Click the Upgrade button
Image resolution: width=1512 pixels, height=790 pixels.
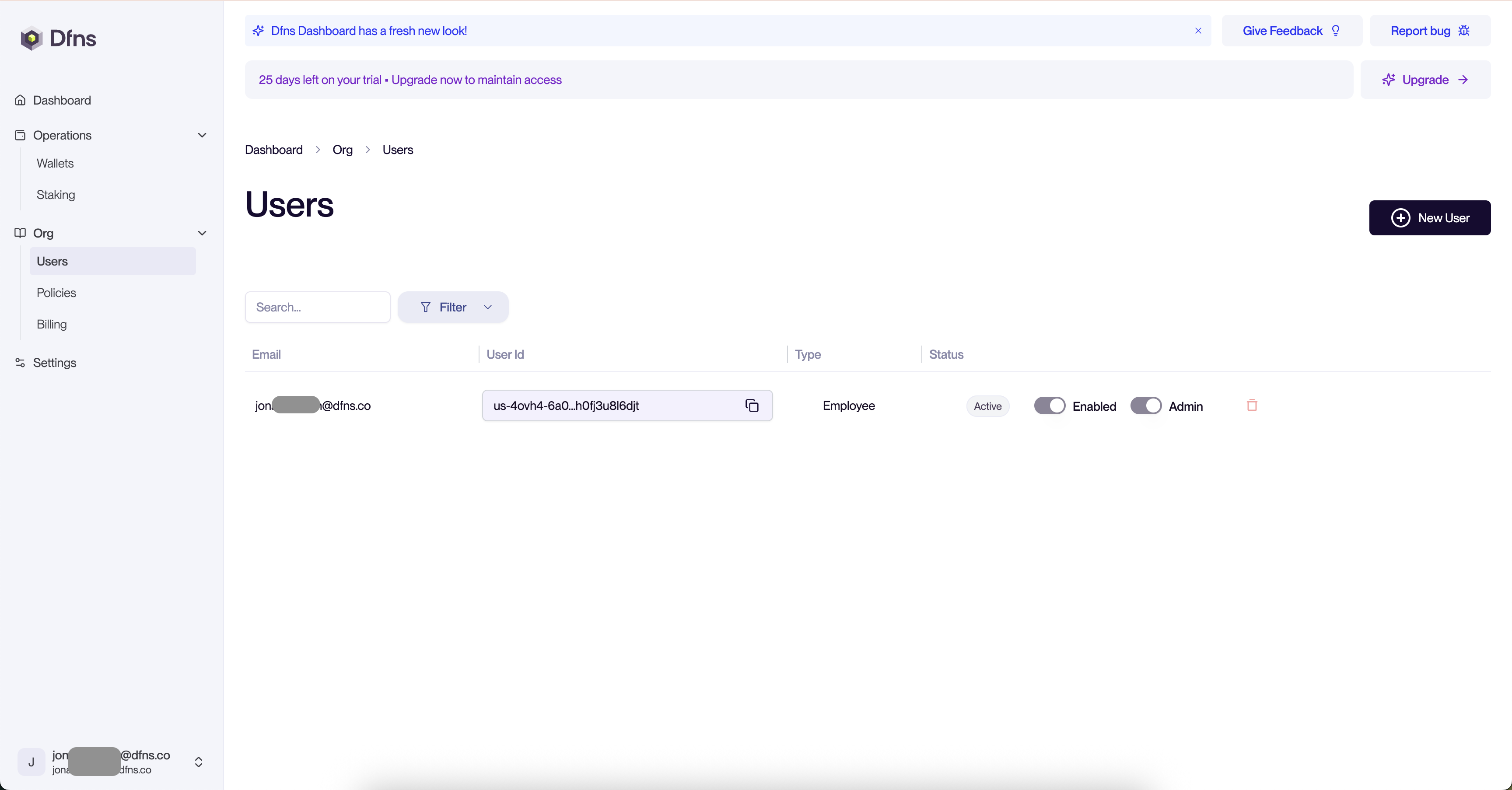(1424, 80)
